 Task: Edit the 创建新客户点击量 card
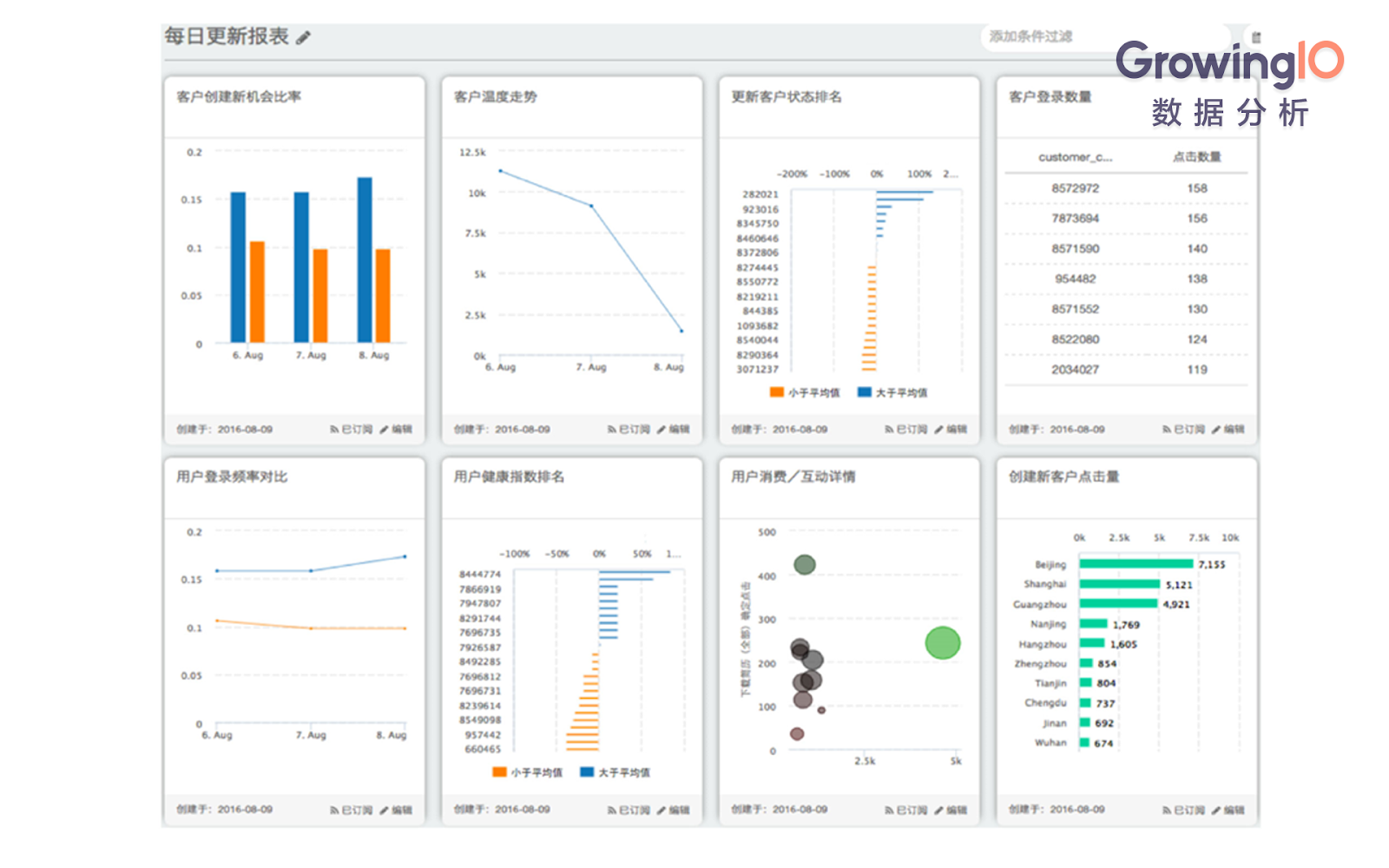1228,810
